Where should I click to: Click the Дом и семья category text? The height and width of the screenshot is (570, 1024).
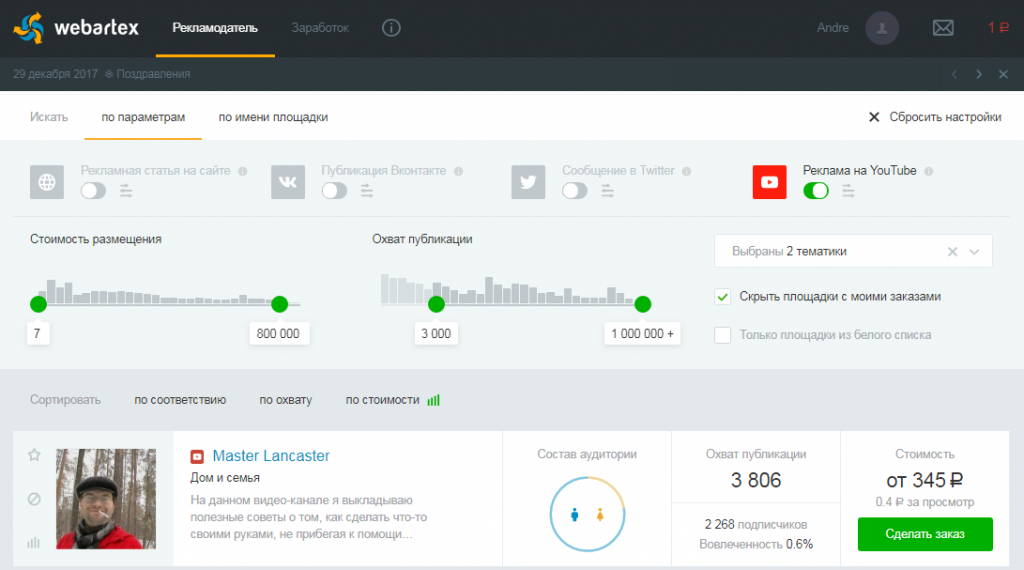225,478
